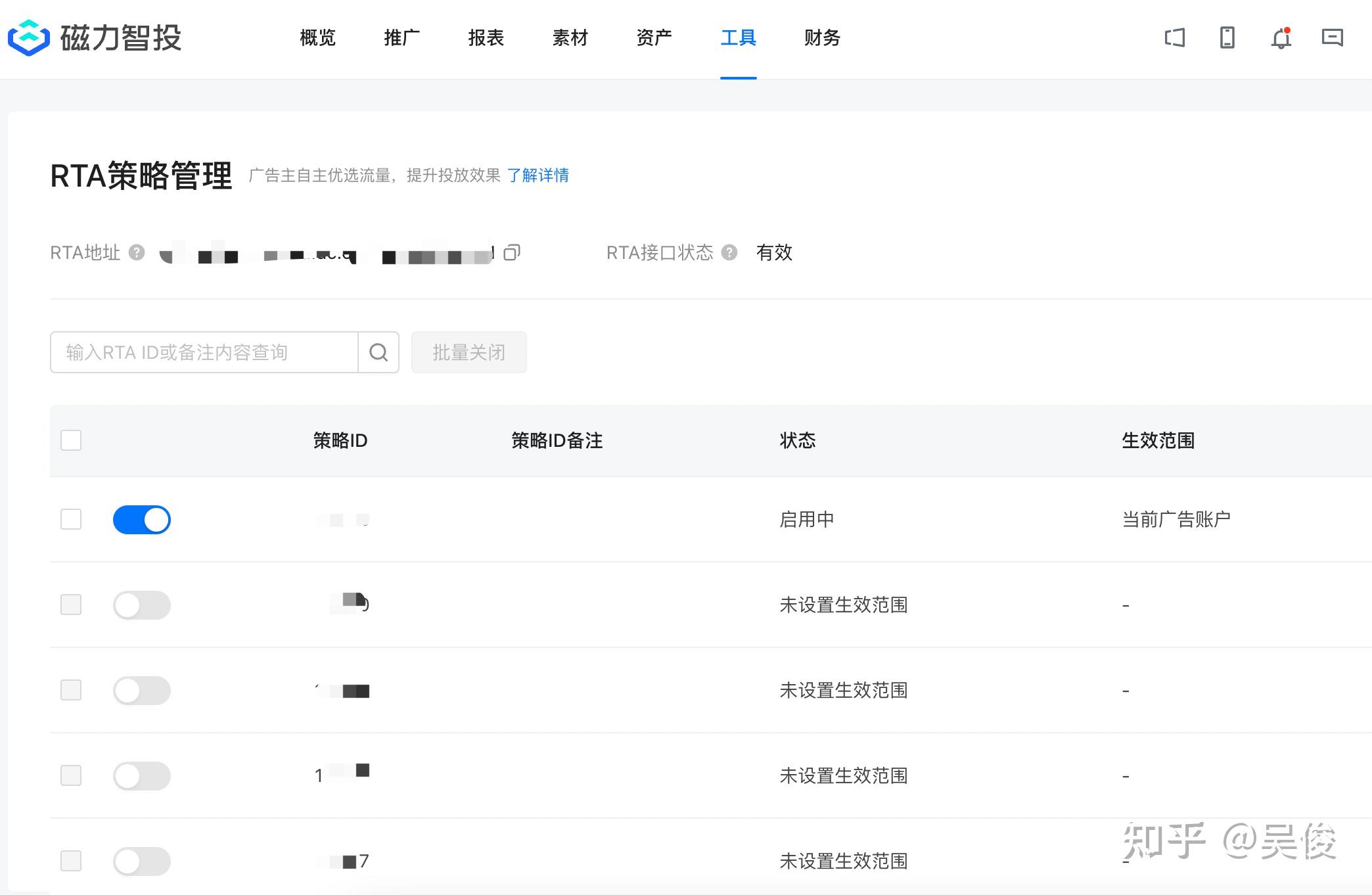Image resolution: width=1372 pixels, height=895 pixels.
Task: Go to the 财务 tab
Action: 822,38
